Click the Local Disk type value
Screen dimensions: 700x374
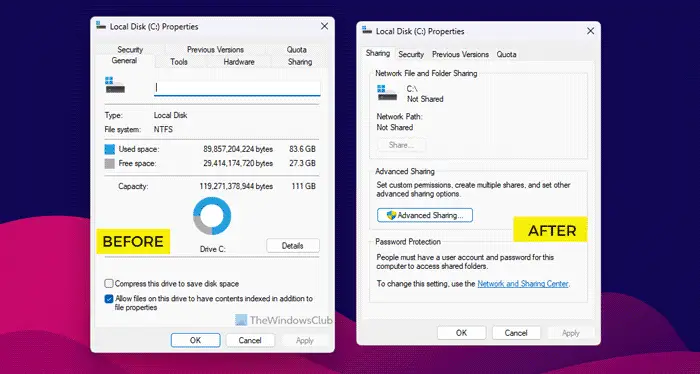171,115
